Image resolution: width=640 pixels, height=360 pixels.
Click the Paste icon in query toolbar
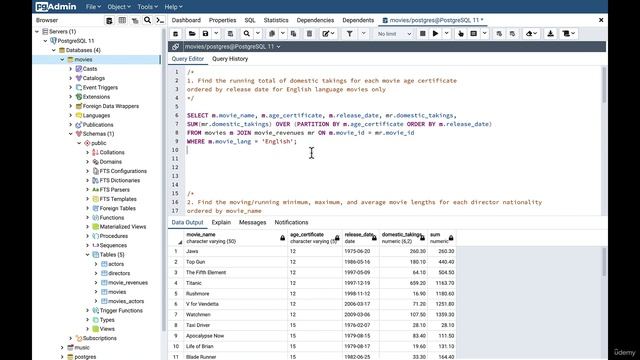[293, 34]
